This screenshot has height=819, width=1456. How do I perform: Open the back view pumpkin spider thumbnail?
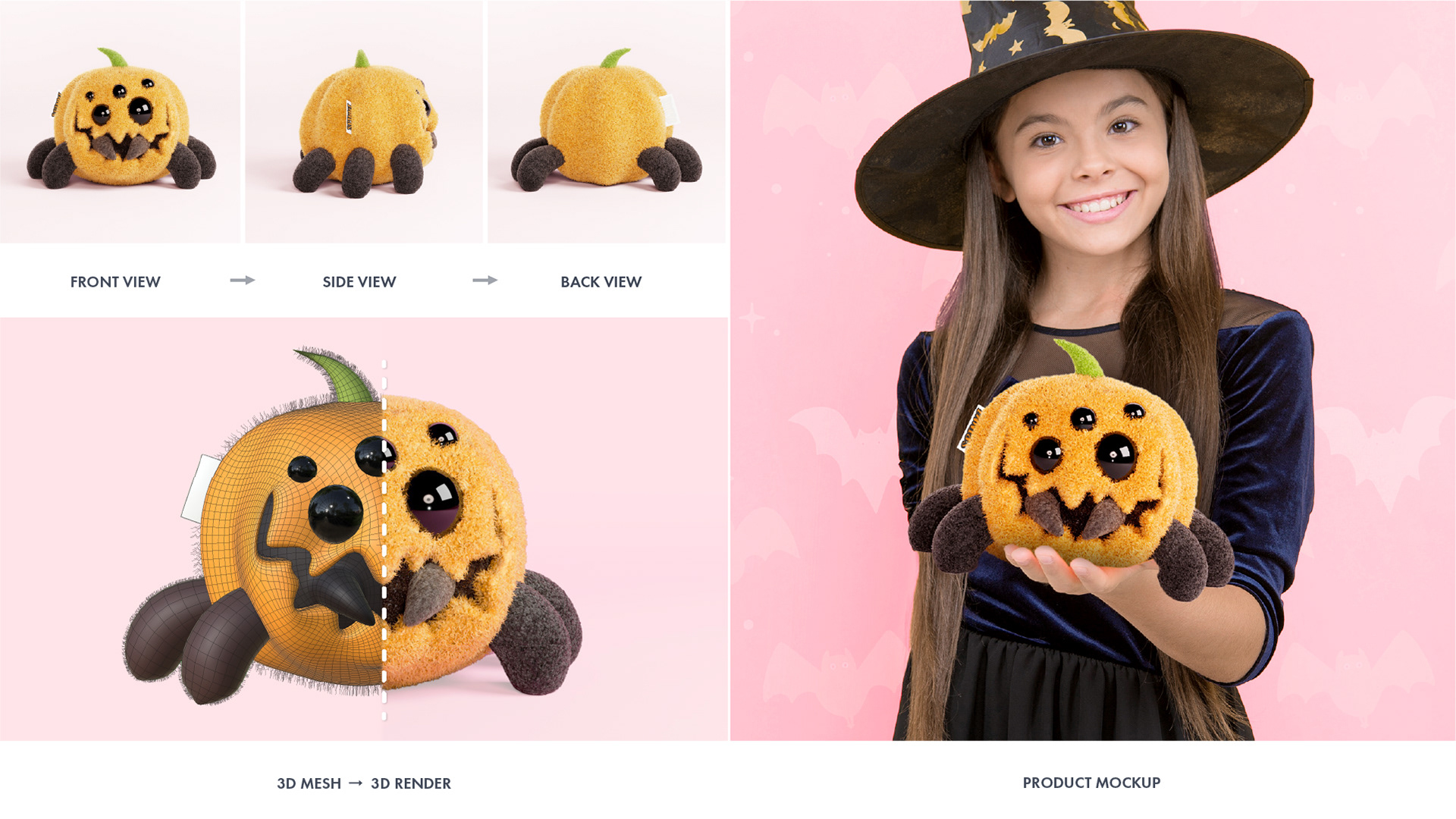[x=607, y=121]
